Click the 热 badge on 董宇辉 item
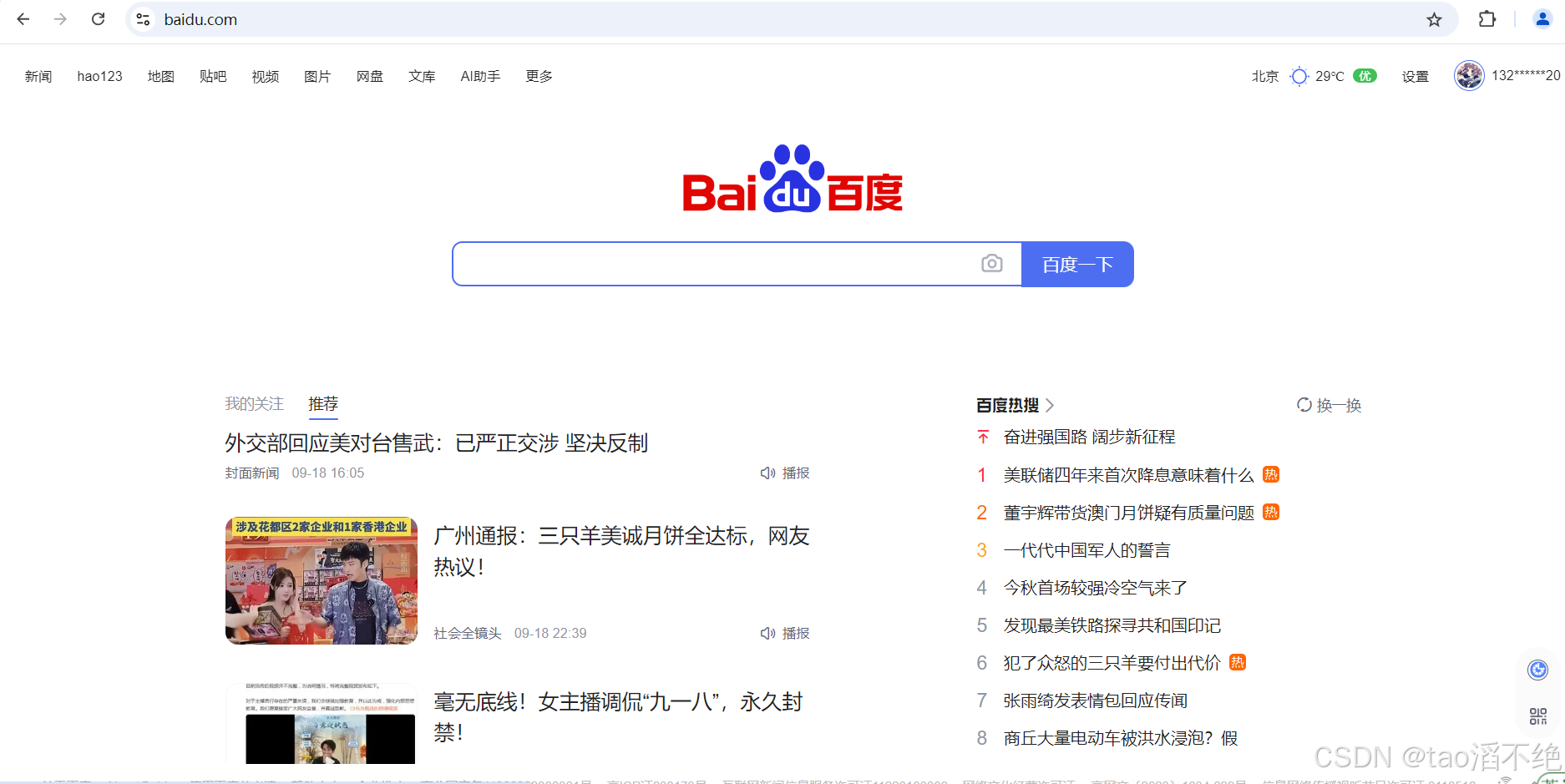The height and width of the screenshot is (784, 1565). pyautogui.click(x=1271, y=512)
